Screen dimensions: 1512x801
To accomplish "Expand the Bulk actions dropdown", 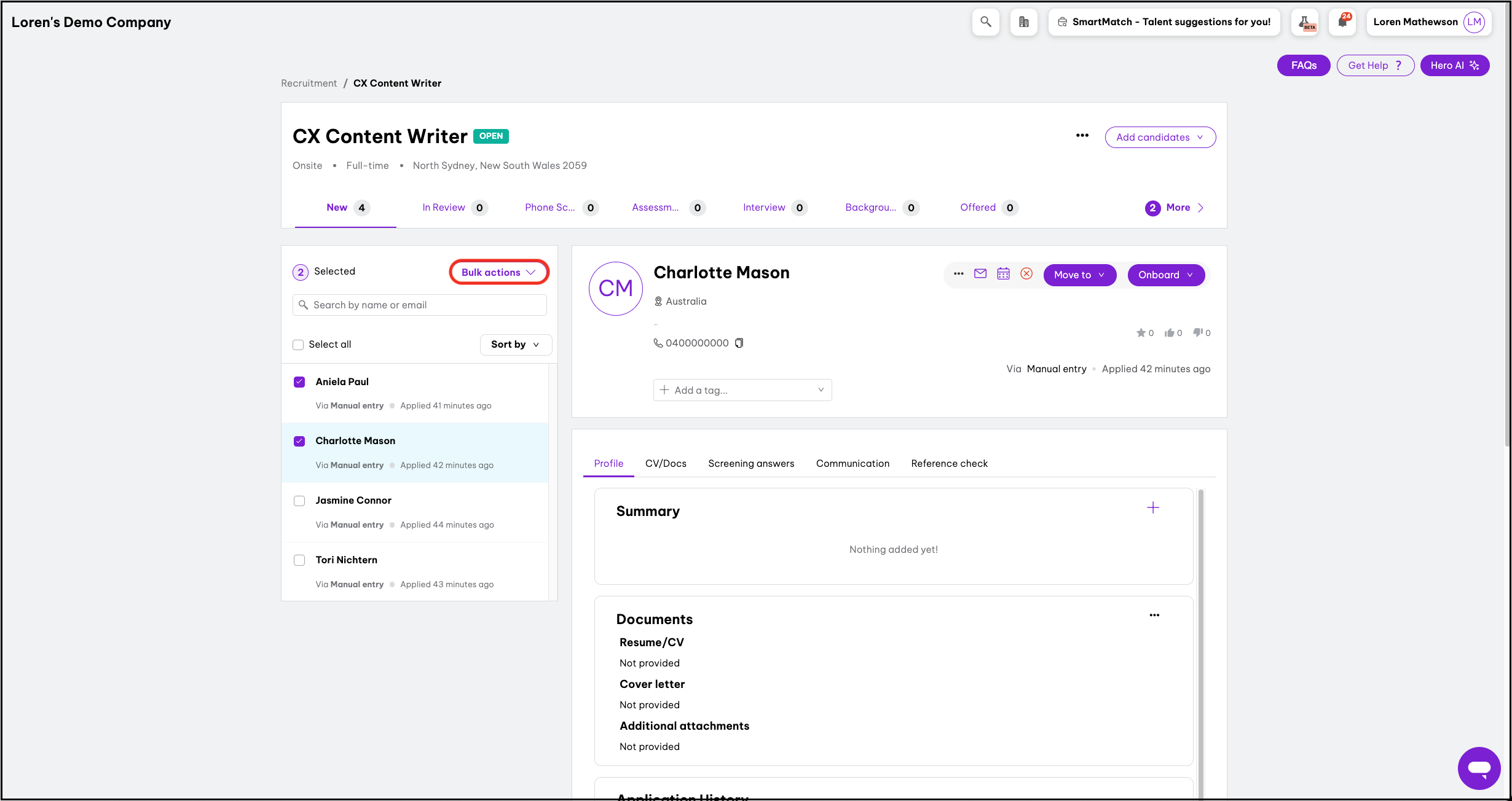I will point(498,272).
